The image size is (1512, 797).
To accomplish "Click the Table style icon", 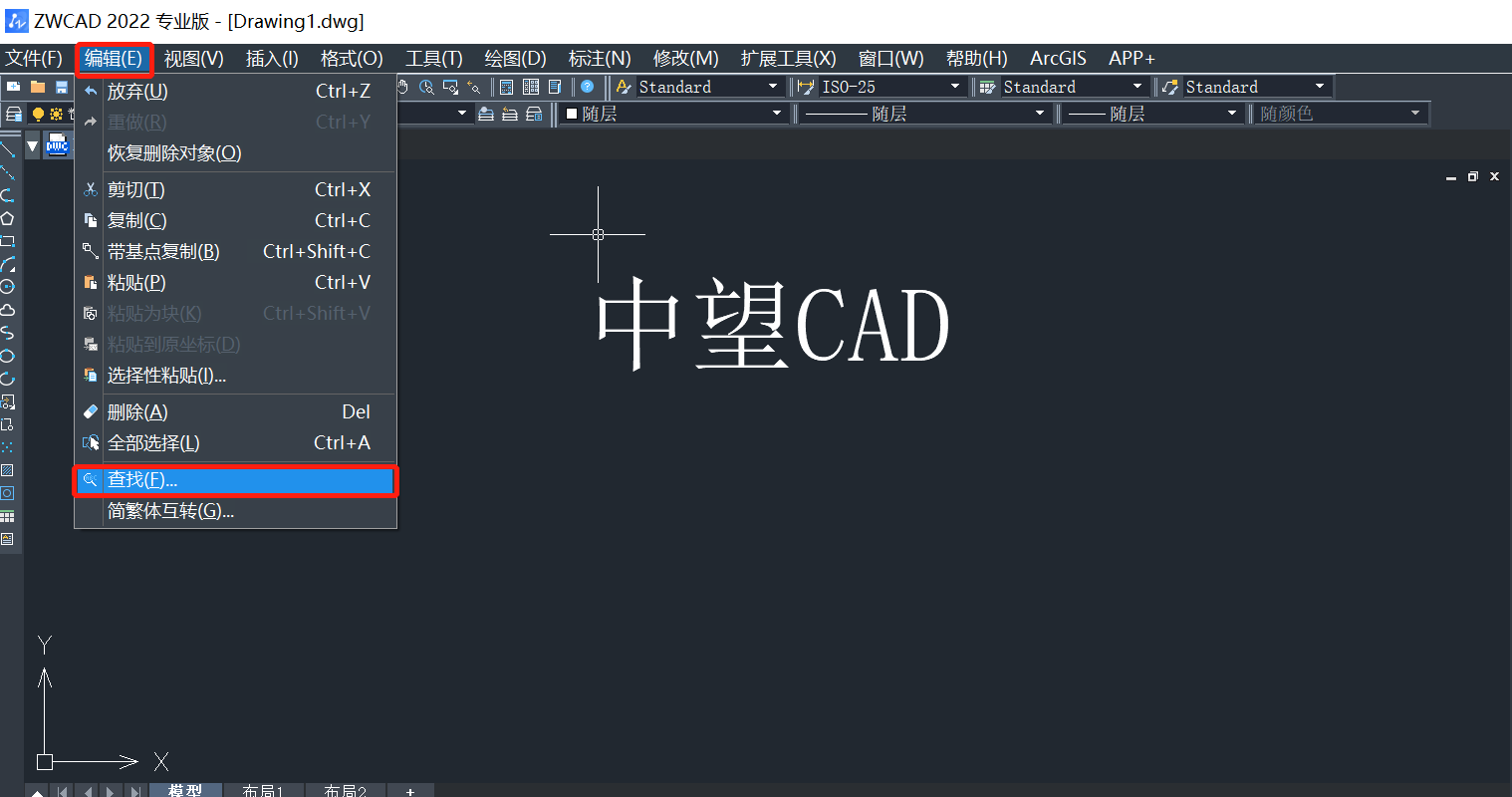I will coord(988,87).
